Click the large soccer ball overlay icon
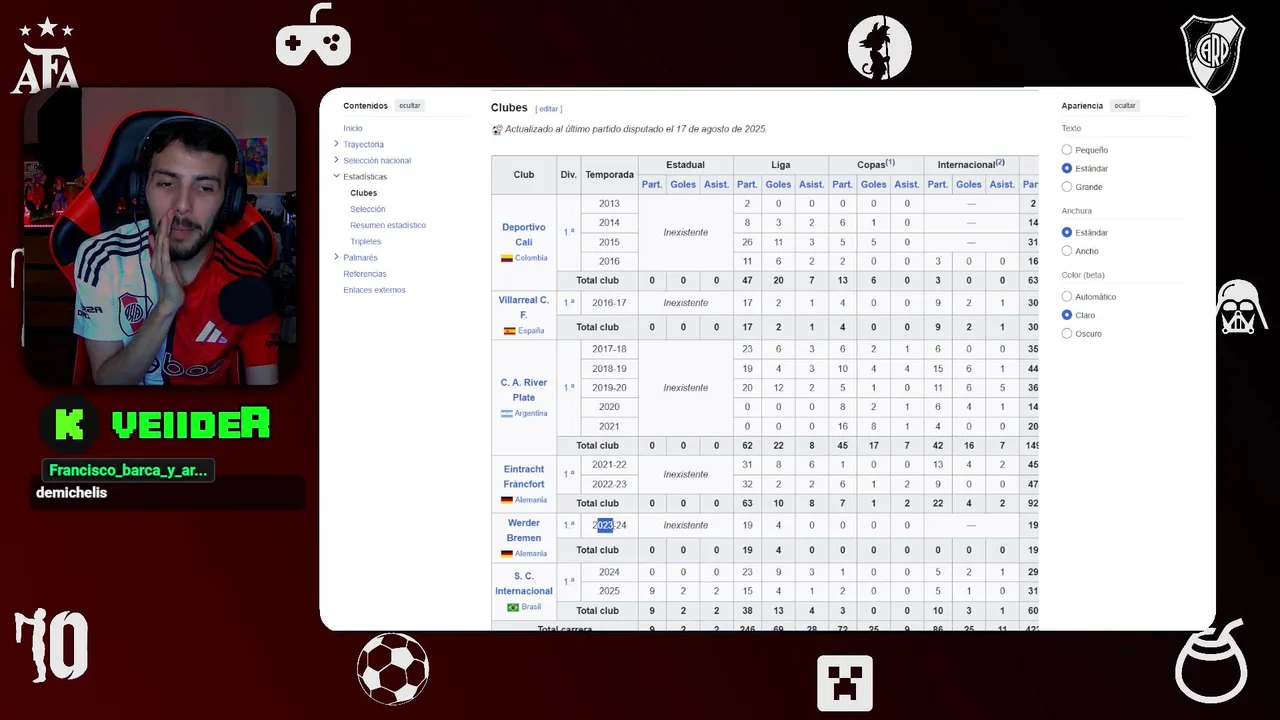 [393, 669]
